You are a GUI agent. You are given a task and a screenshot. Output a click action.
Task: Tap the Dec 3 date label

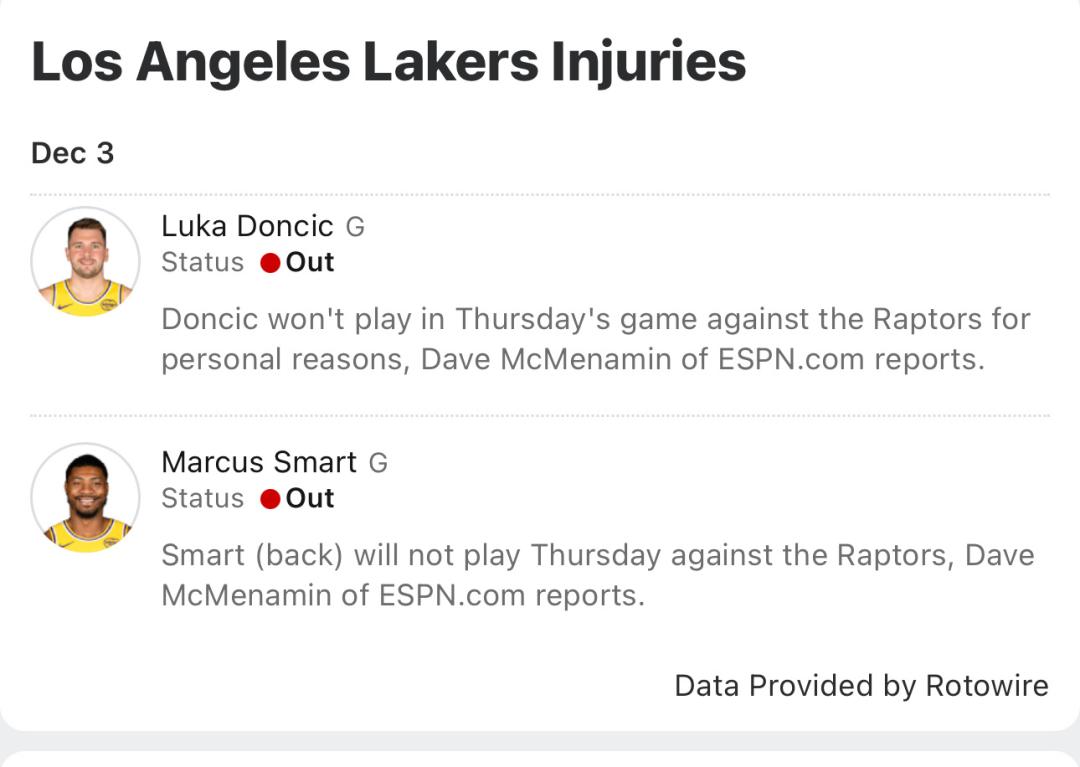pos(72,153)
